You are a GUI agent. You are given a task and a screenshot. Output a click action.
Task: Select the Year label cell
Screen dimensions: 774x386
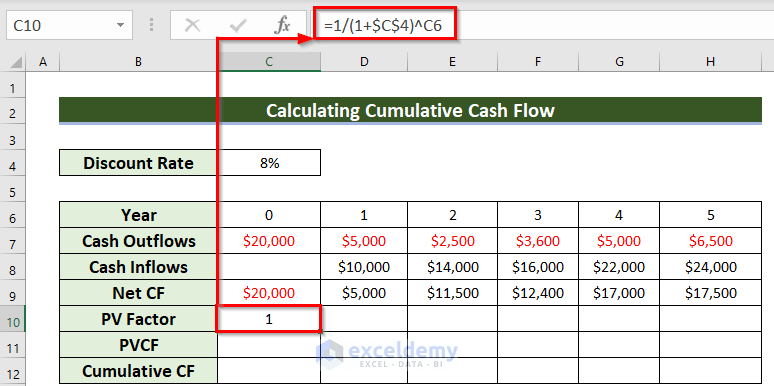(138, 214)
